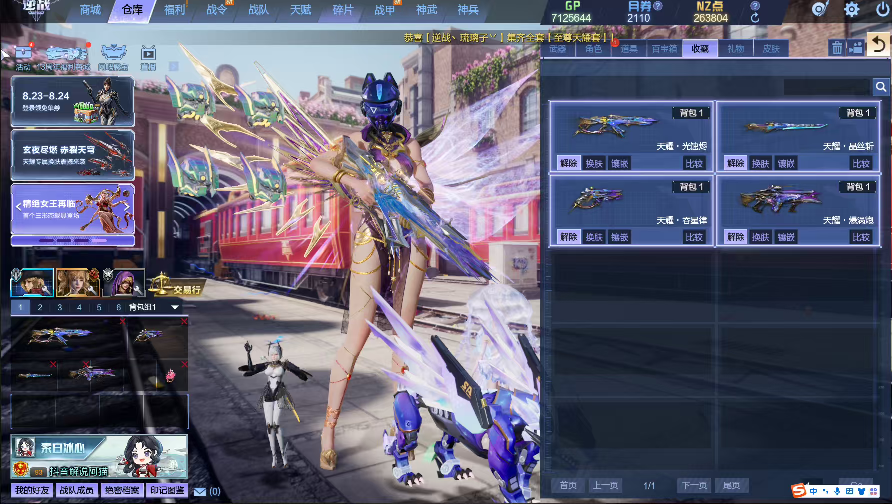Viewport: 892px width, 504px height.
Task: Select the first character portrait
Action: (x=32, y=283)
